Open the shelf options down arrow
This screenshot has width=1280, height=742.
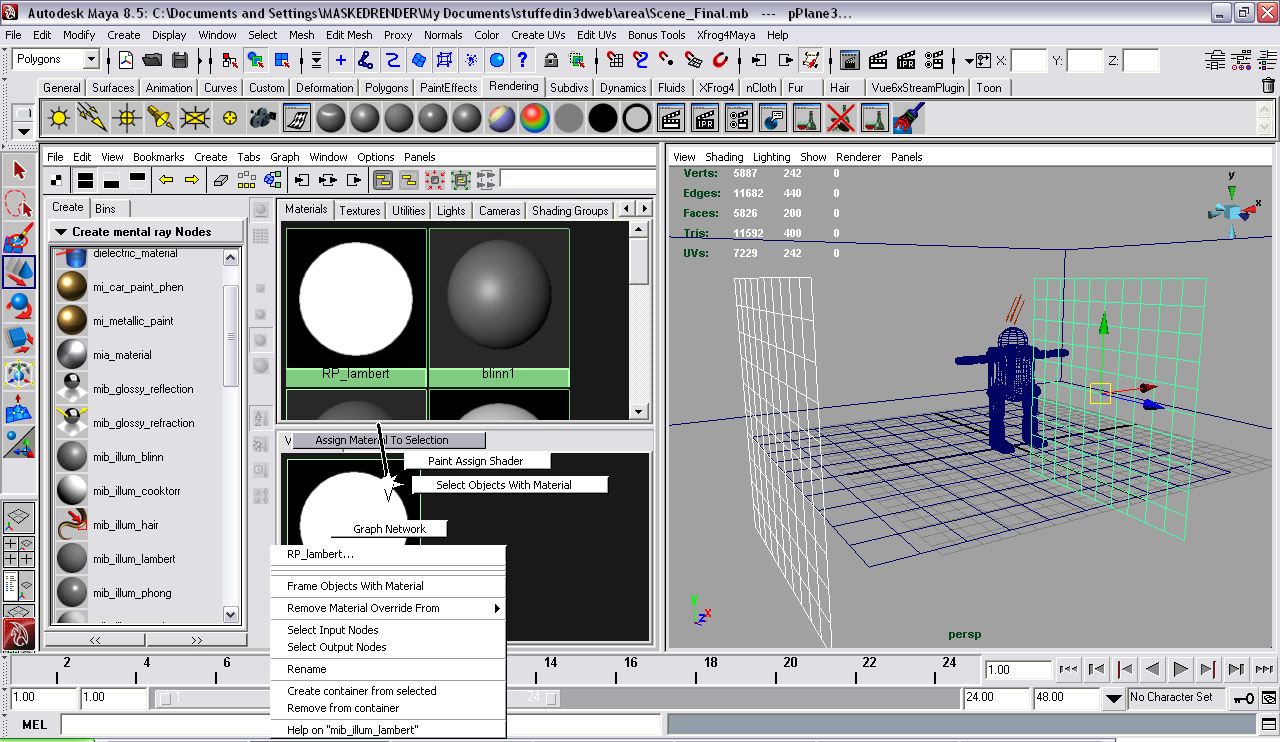click(x=24, y=130)
